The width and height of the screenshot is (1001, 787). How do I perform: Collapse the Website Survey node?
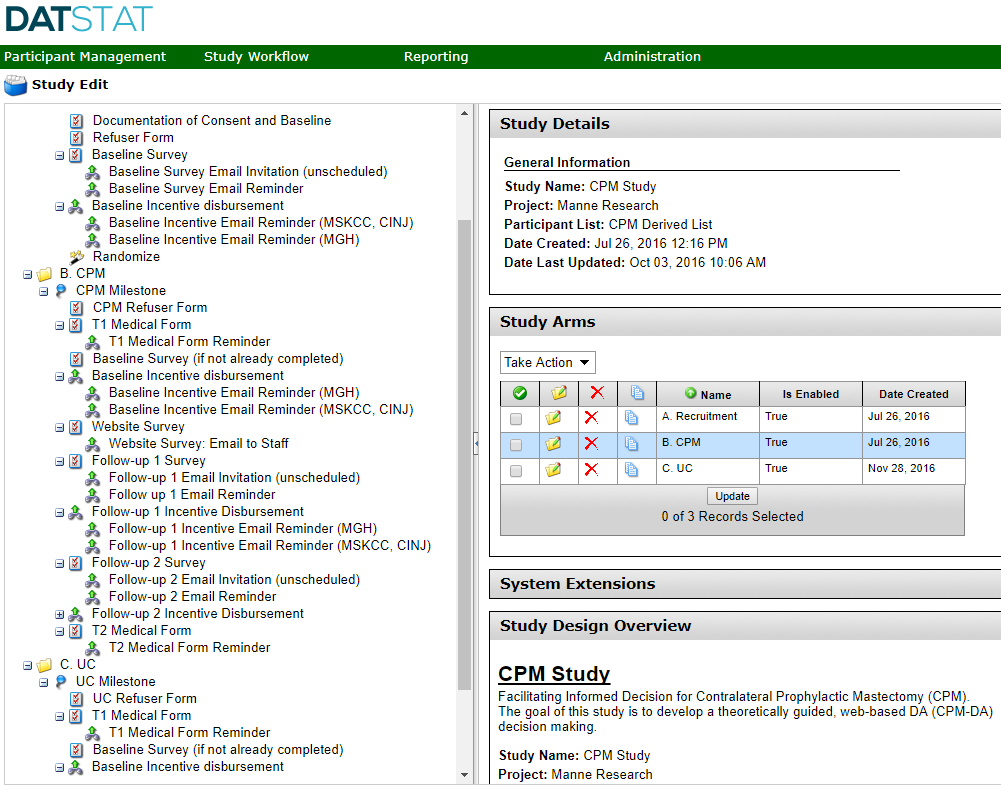coord(59,428)
